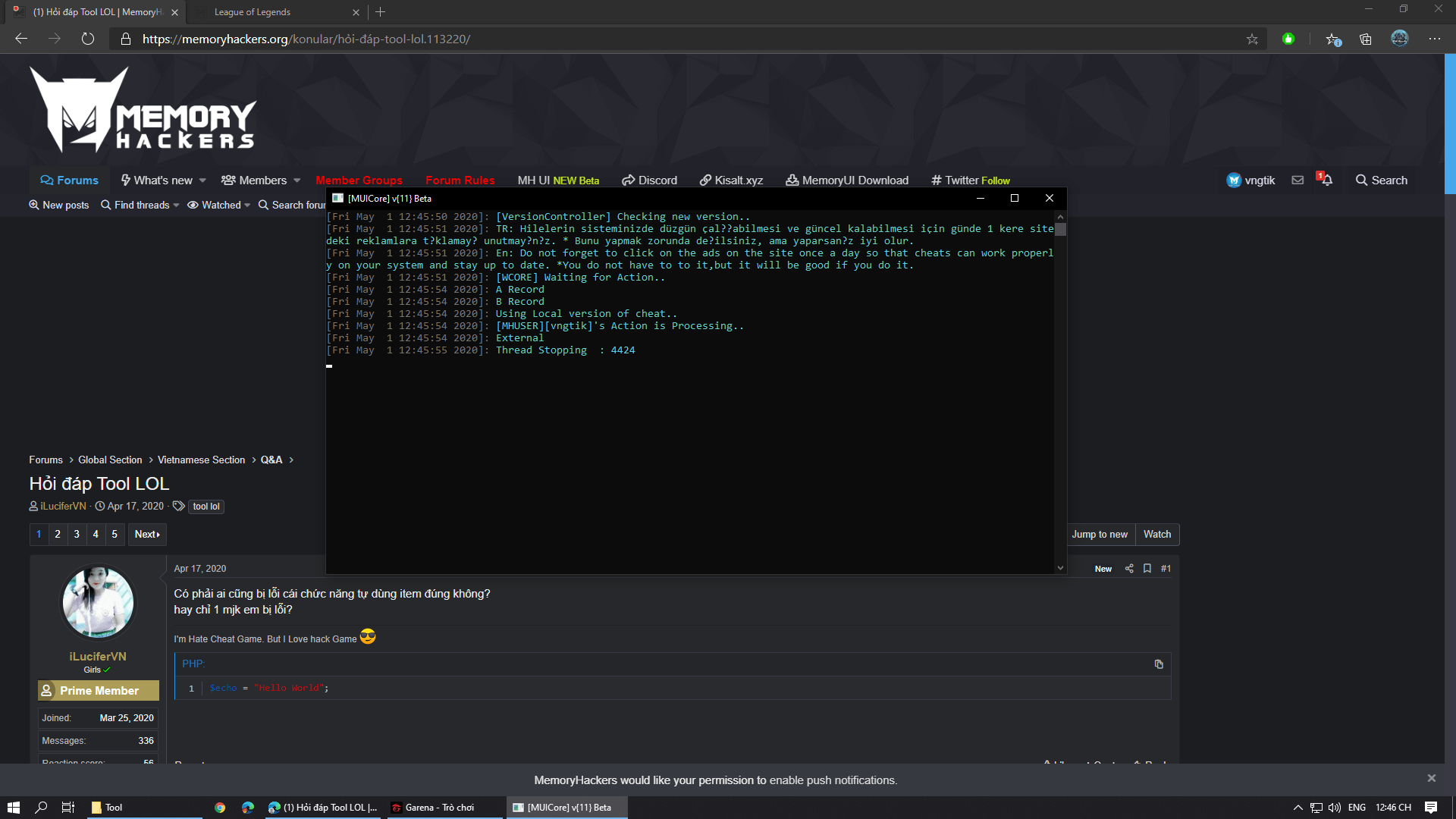1456x819 pixels.
Task: Open browser profile avatar
Action: coord(1400,38)
